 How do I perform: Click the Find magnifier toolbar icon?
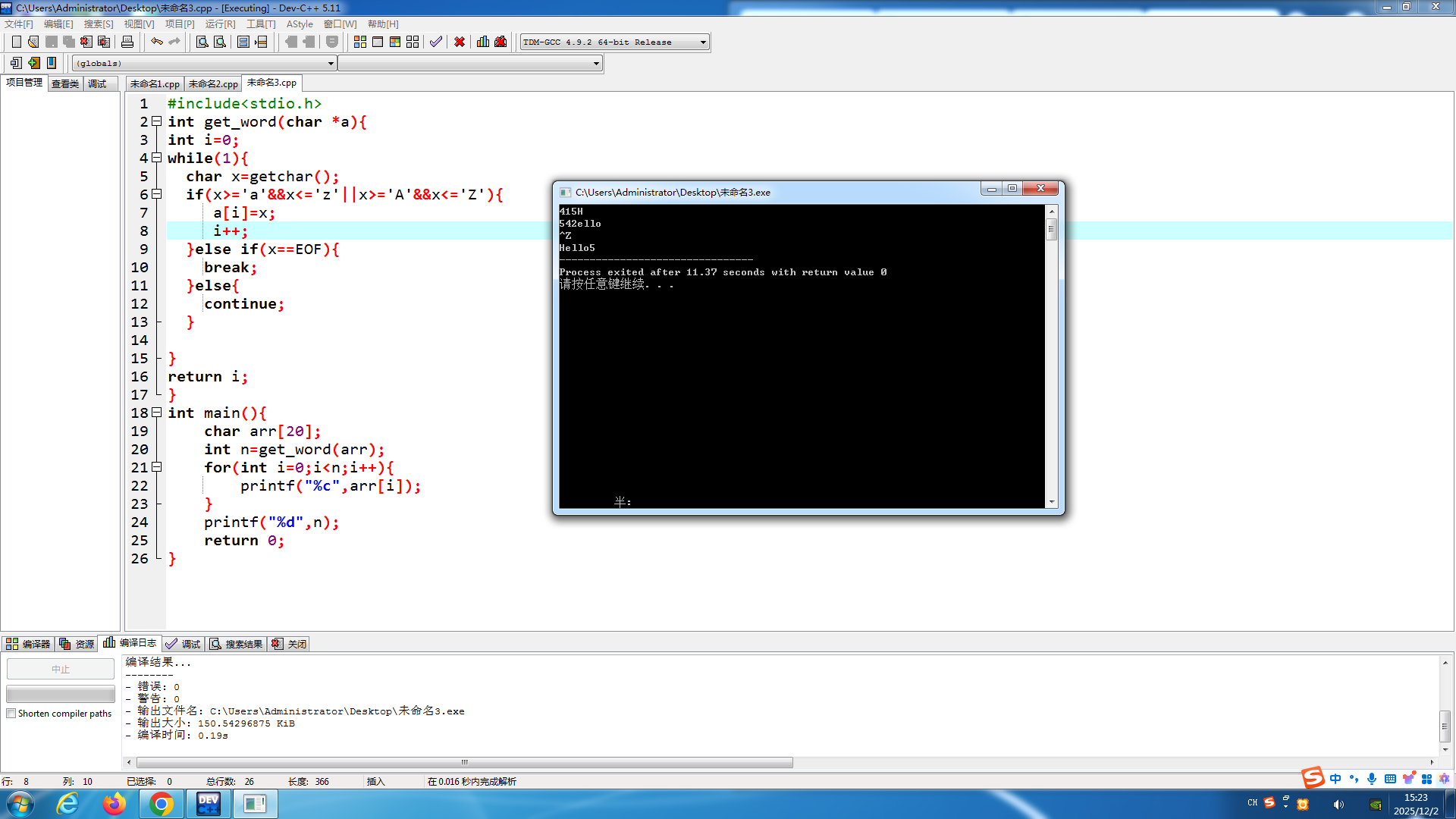(202, 42)
